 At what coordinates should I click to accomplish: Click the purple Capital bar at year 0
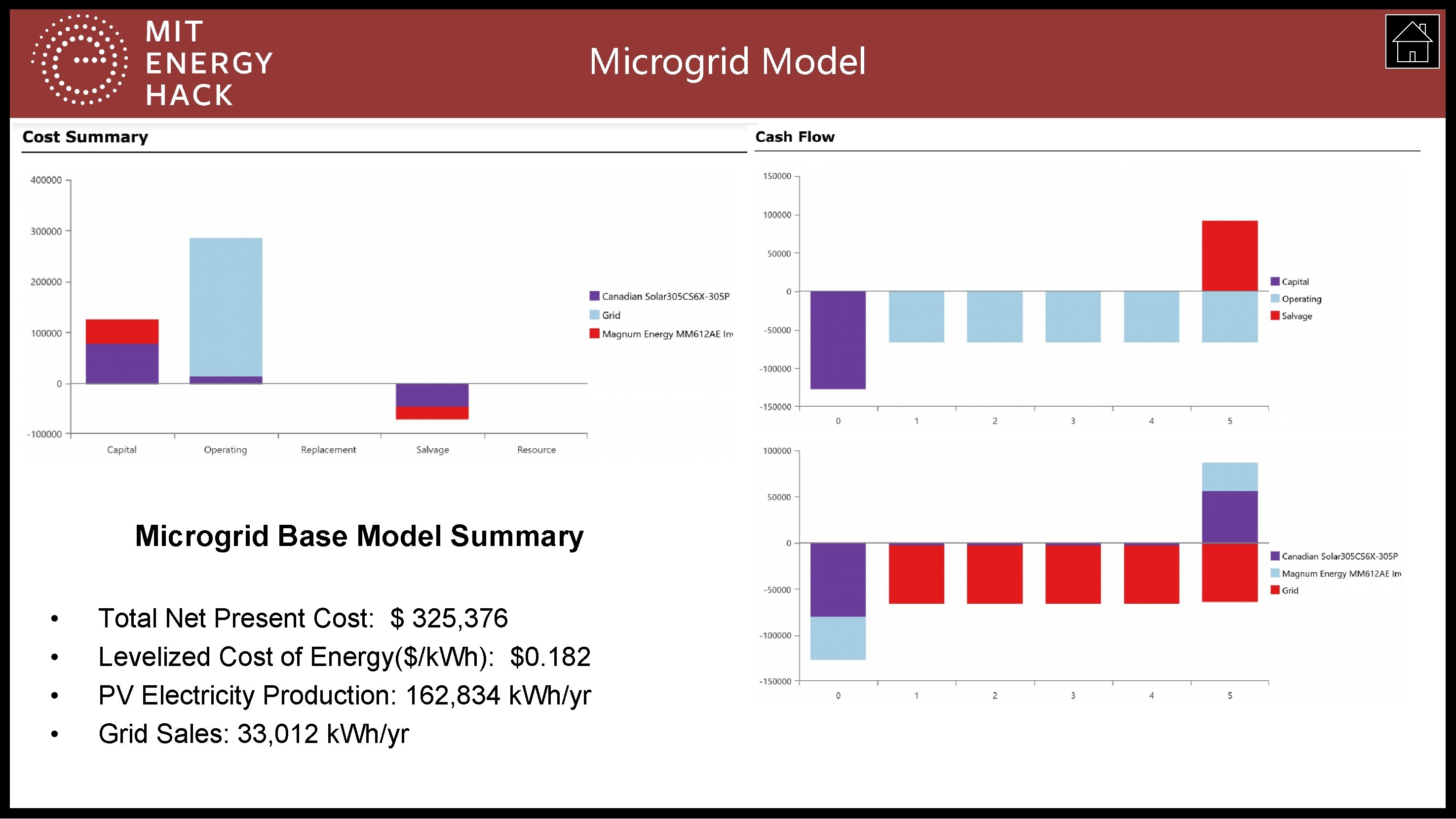(x=838, y=339)
